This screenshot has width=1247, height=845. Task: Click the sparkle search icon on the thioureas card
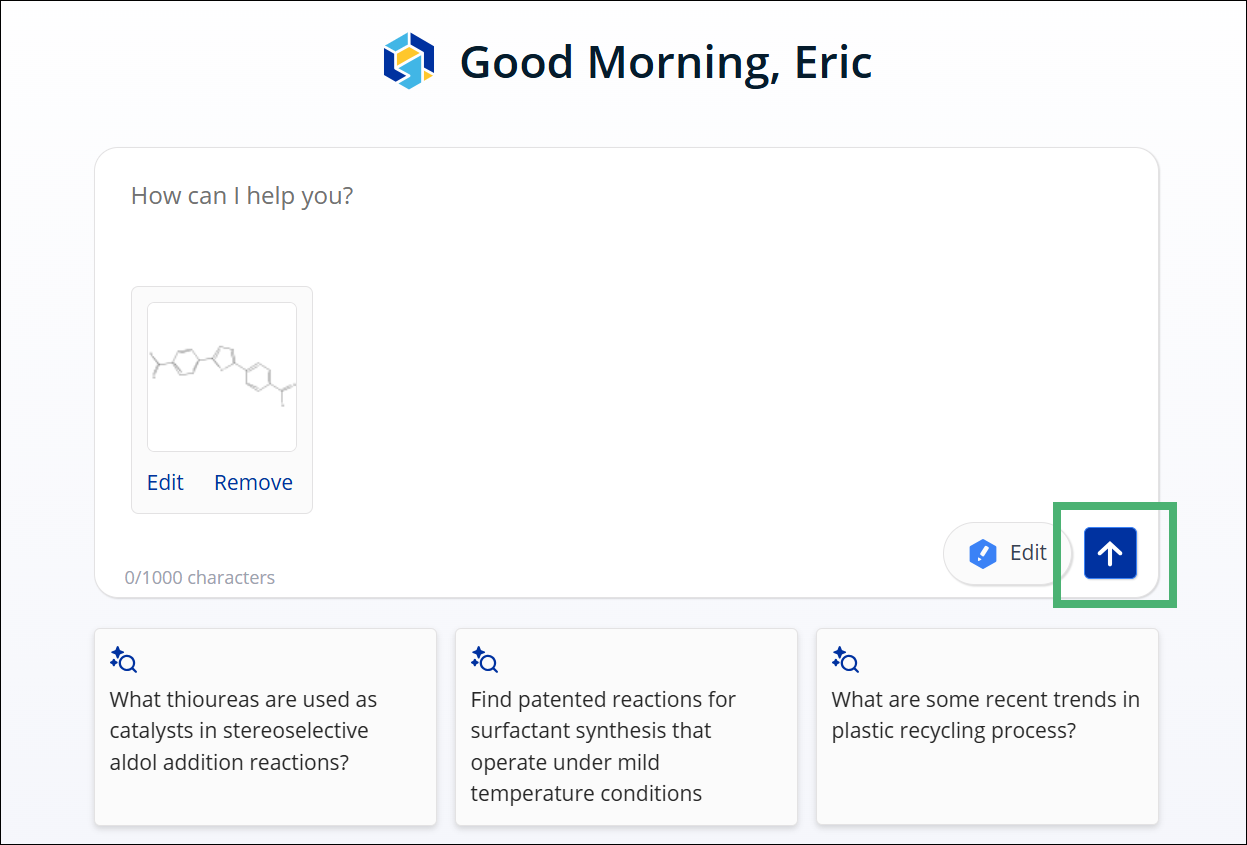[x=123, y=659]
